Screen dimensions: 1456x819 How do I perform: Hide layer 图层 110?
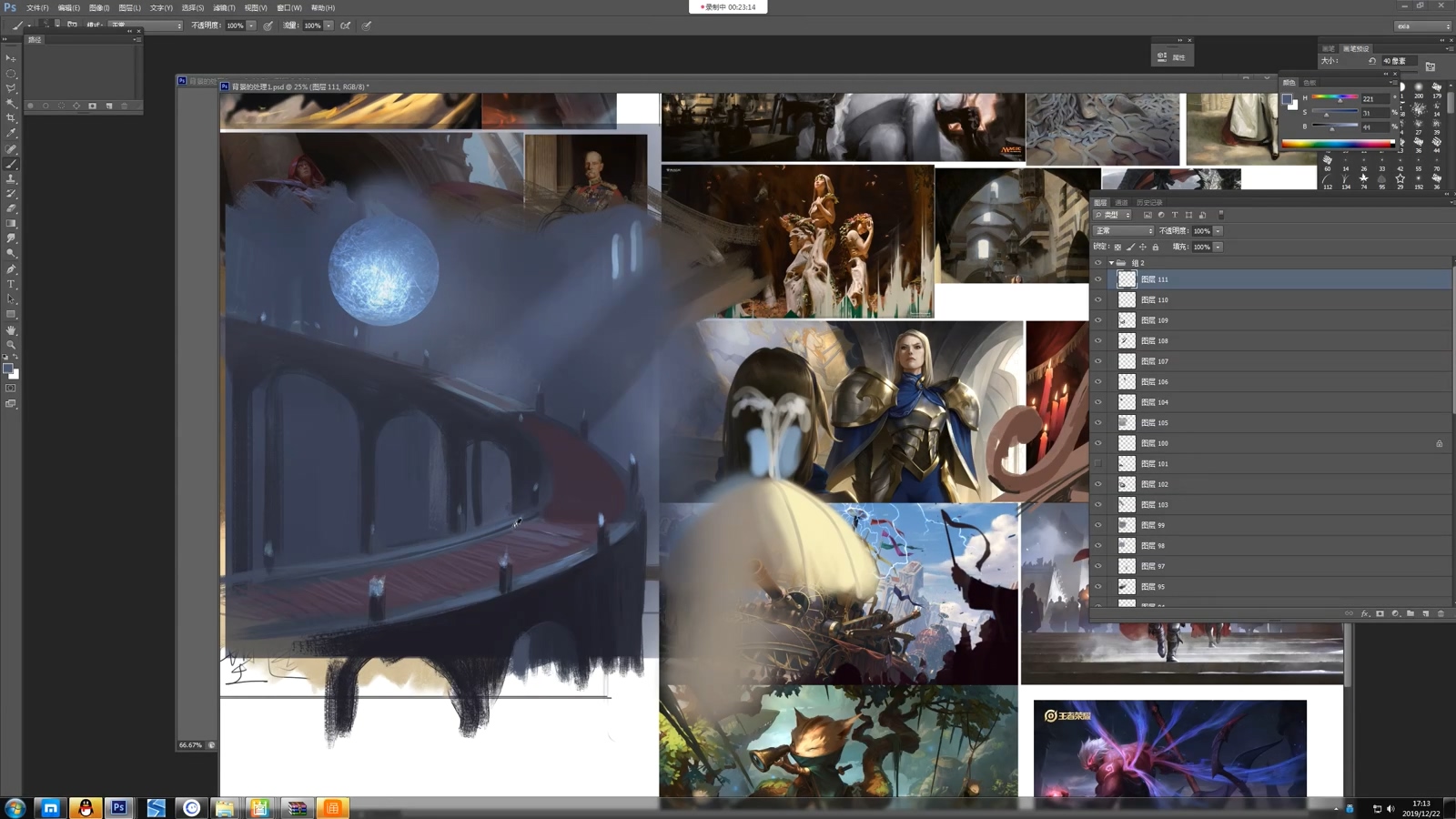click(1098, 300)
